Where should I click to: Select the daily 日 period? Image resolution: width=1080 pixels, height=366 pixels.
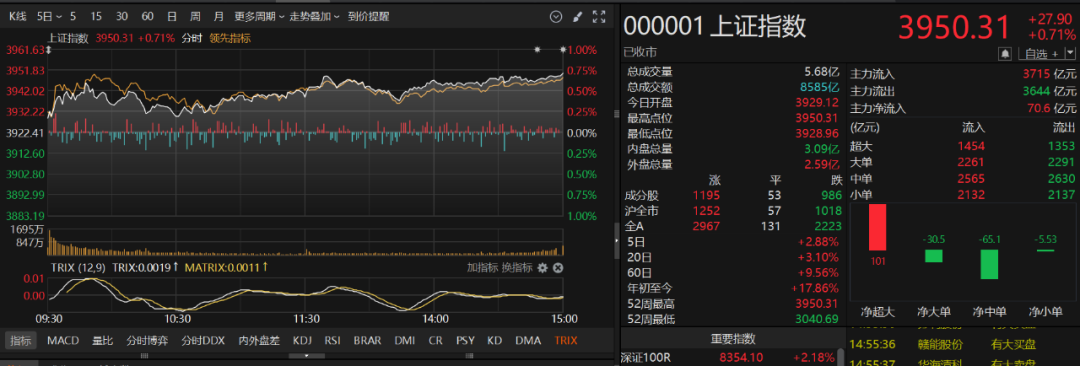coord(172,16)
